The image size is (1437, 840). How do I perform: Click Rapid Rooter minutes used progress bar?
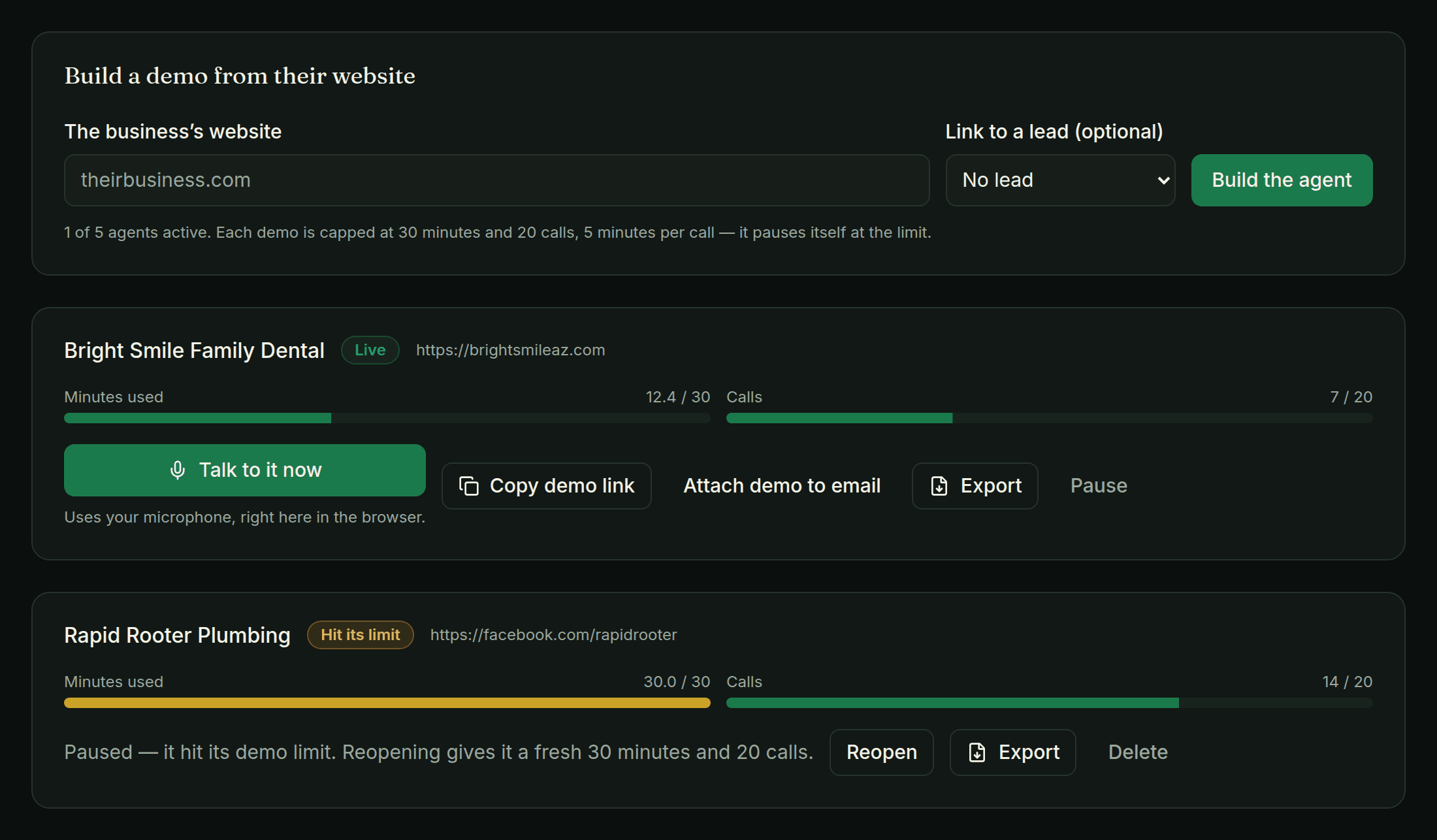387,703
